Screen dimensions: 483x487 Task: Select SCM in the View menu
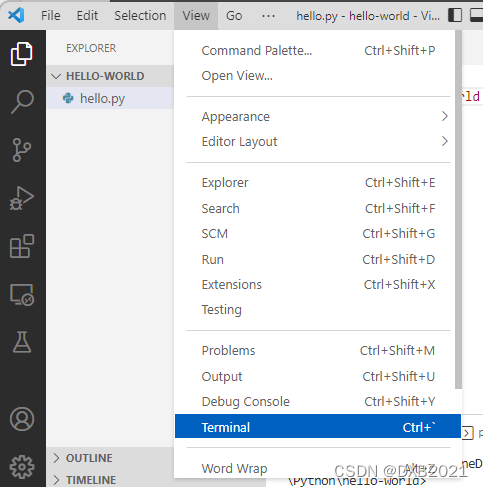(318, 234)
